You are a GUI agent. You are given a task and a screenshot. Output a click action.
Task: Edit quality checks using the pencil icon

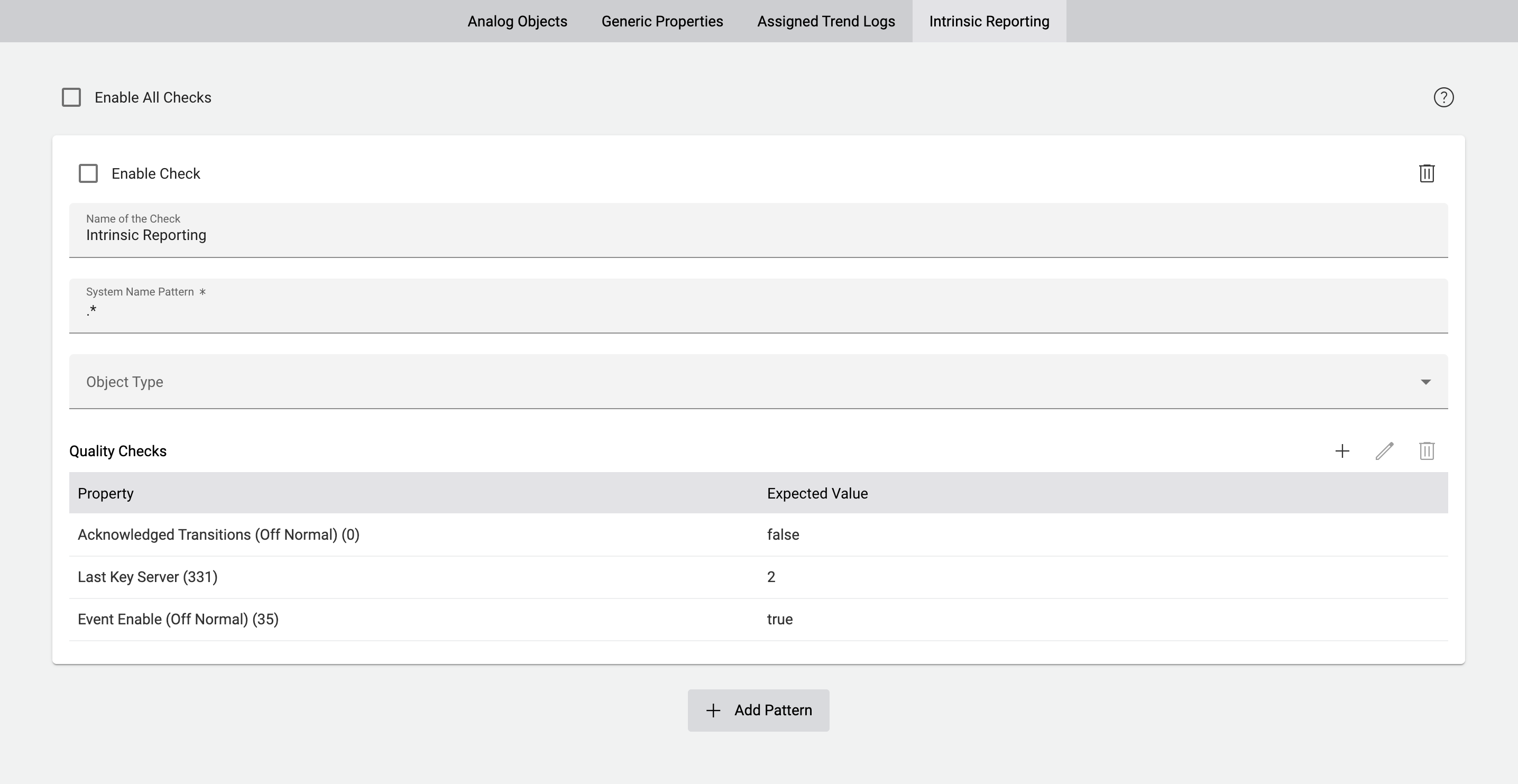pyautogui.click(x=1385, y=450)
